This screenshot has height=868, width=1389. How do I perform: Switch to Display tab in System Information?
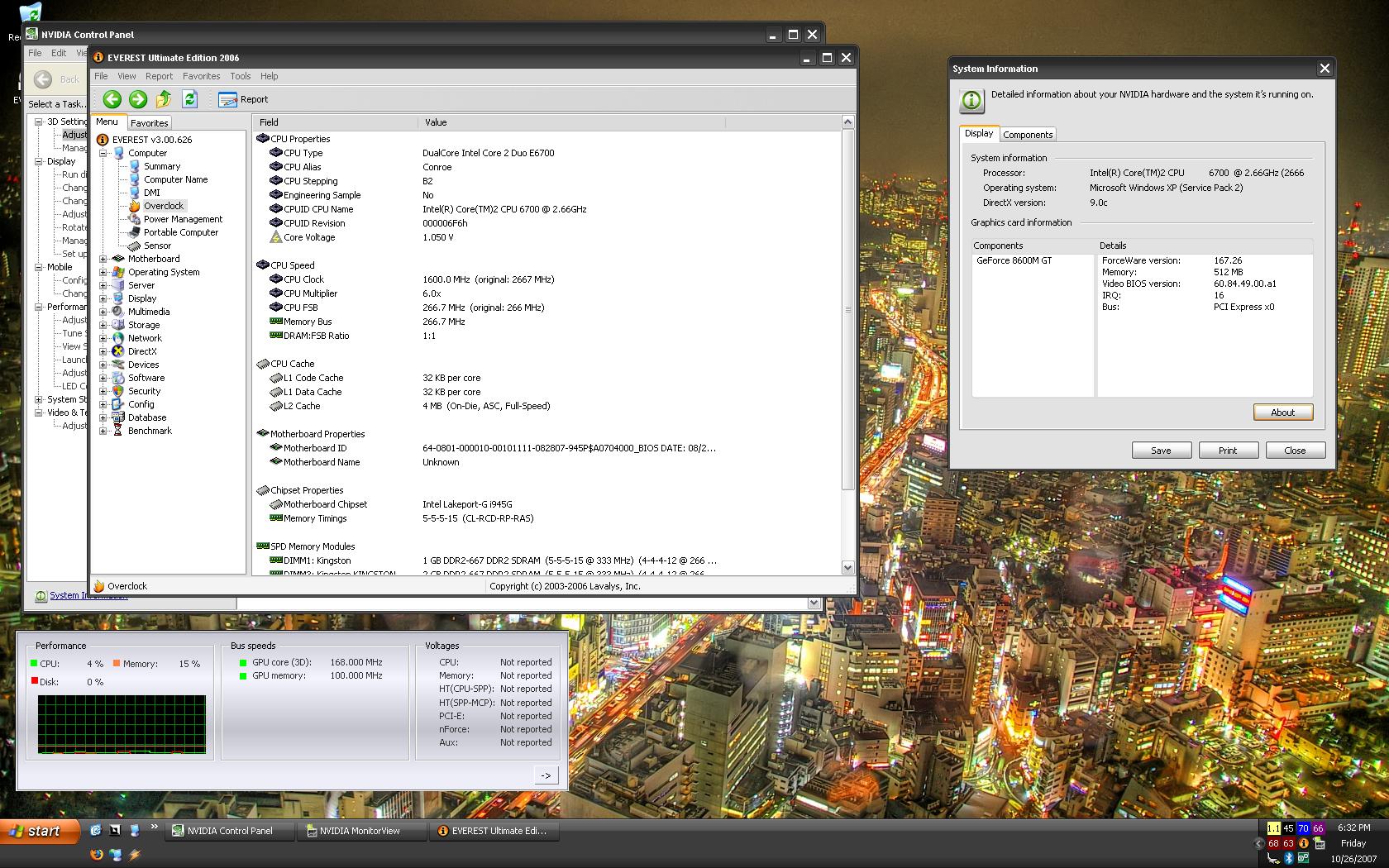pos(979,133)
